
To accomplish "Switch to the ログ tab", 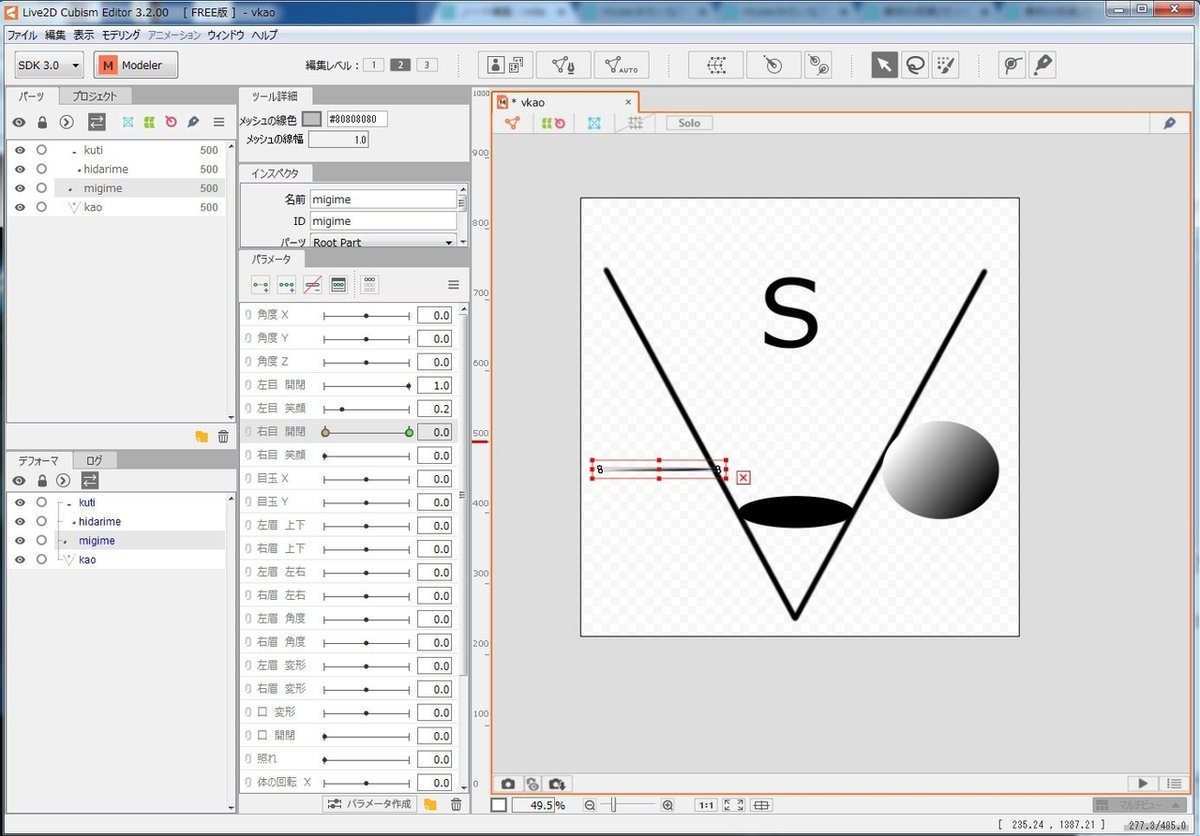I will tap(94, 460).
